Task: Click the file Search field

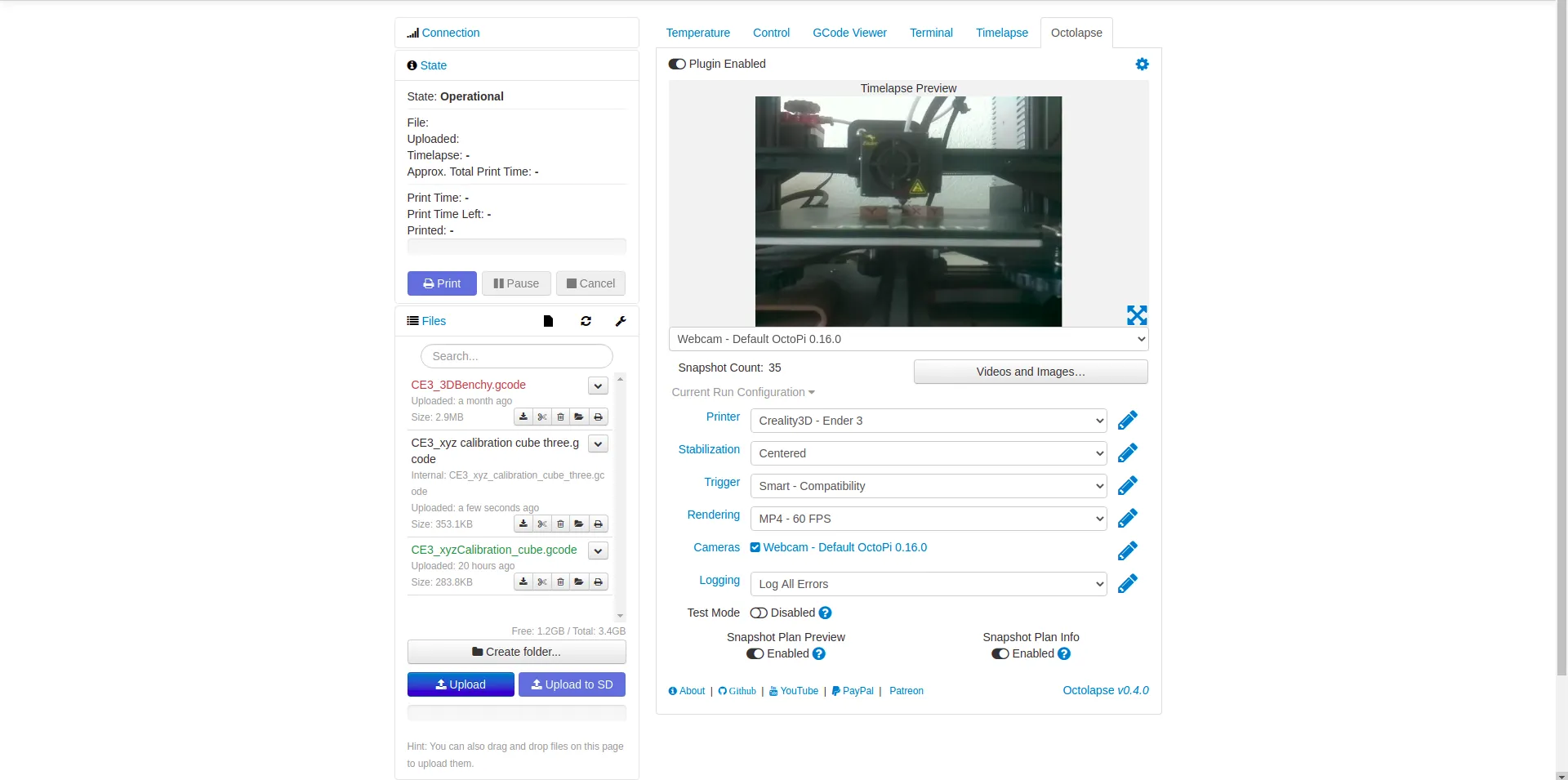Action: tap(516, 356)
